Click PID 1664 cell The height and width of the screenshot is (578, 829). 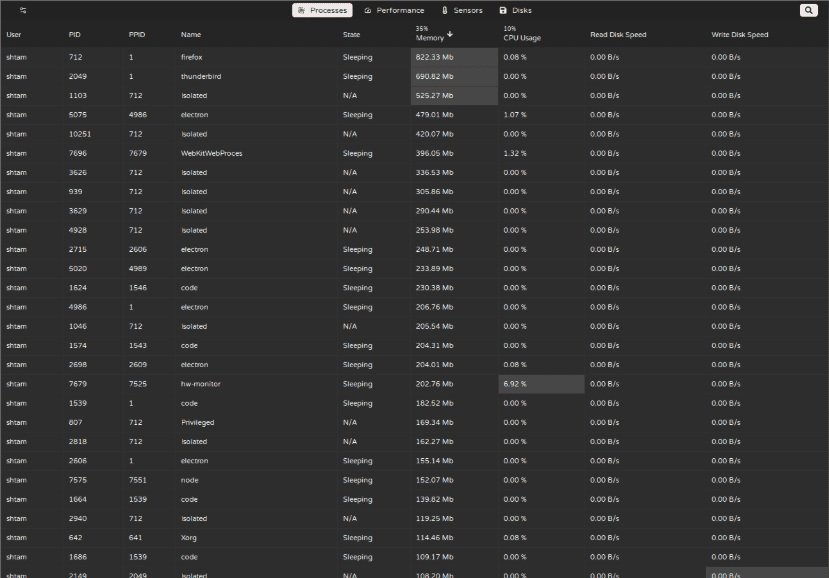click(78, 500)
